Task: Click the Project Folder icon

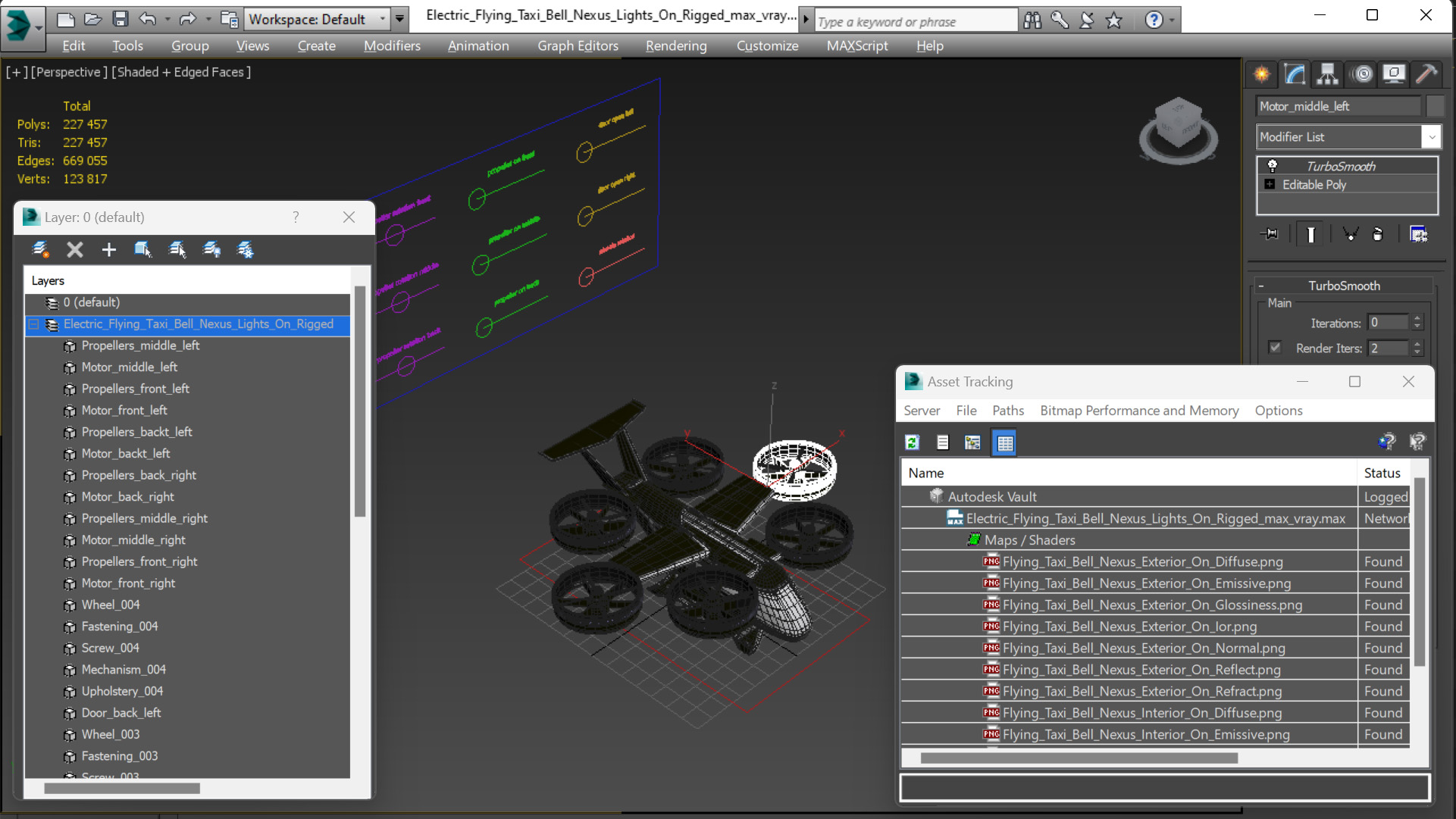Action: [229, 19]
